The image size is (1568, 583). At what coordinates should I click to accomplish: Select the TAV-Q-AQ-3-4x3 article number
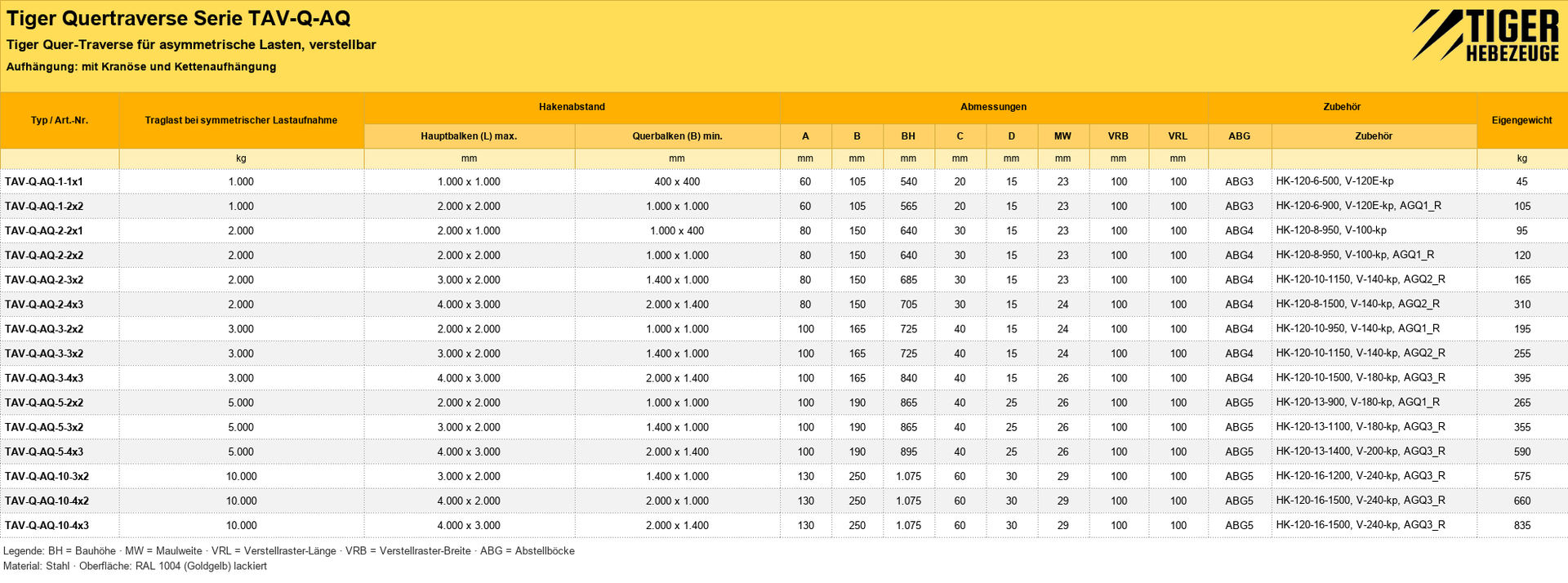[44, 379]
